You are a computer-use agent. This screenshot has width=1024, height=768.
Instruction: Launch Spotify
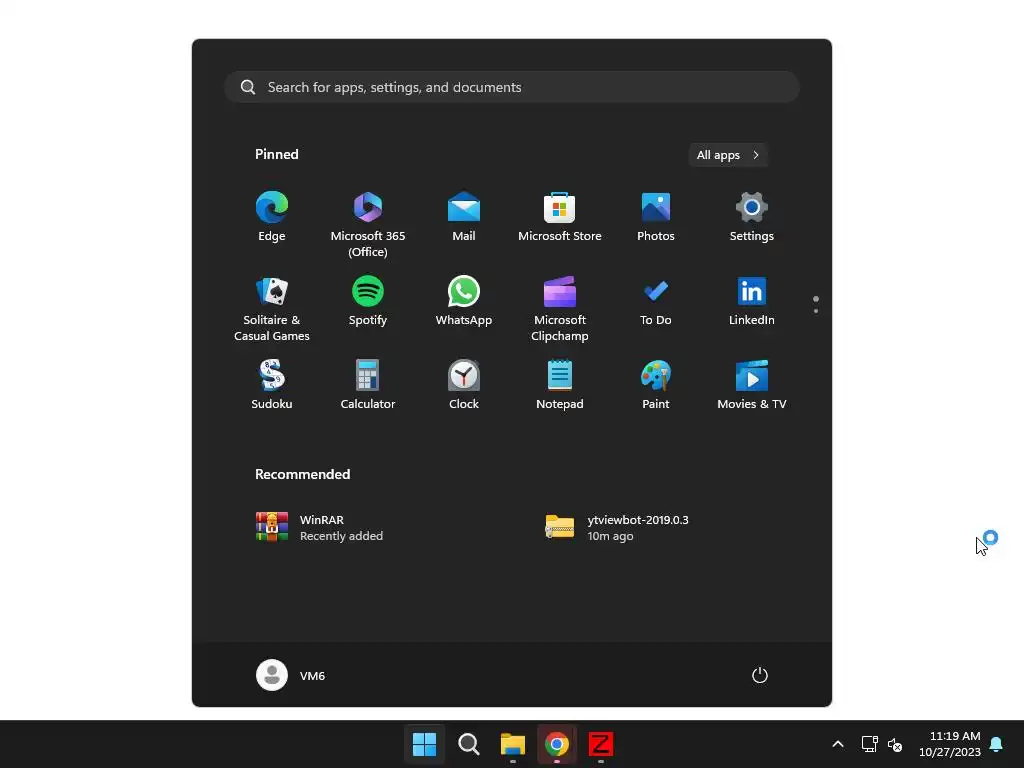pyautogui.click(x=368, y=302)
